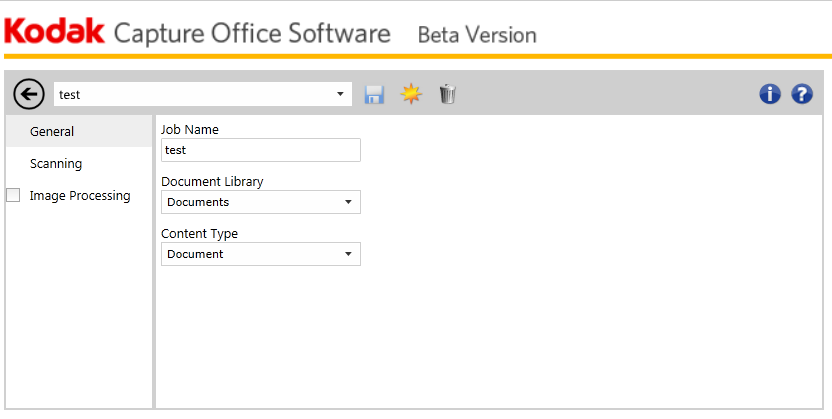The image size is (832, 419).
Task: Open help with the question mark icon
Action: tap(801, 94)
